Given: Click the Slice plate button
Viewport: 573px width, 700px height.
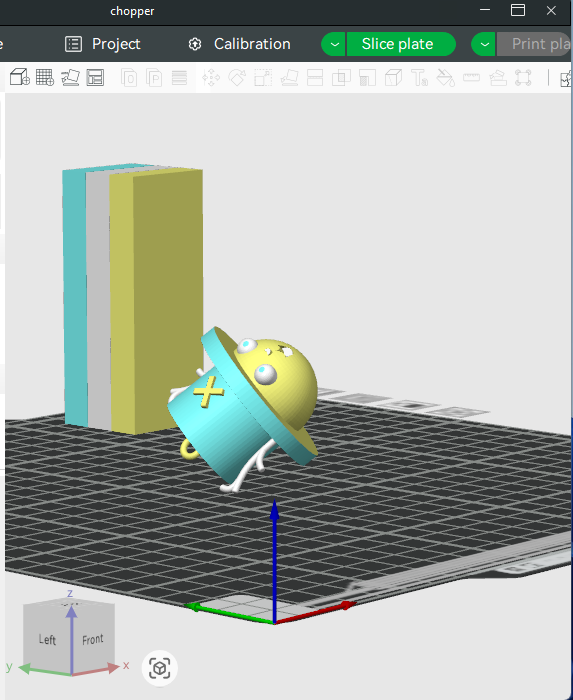Looking at the screenshot, I should click(401, 44).
